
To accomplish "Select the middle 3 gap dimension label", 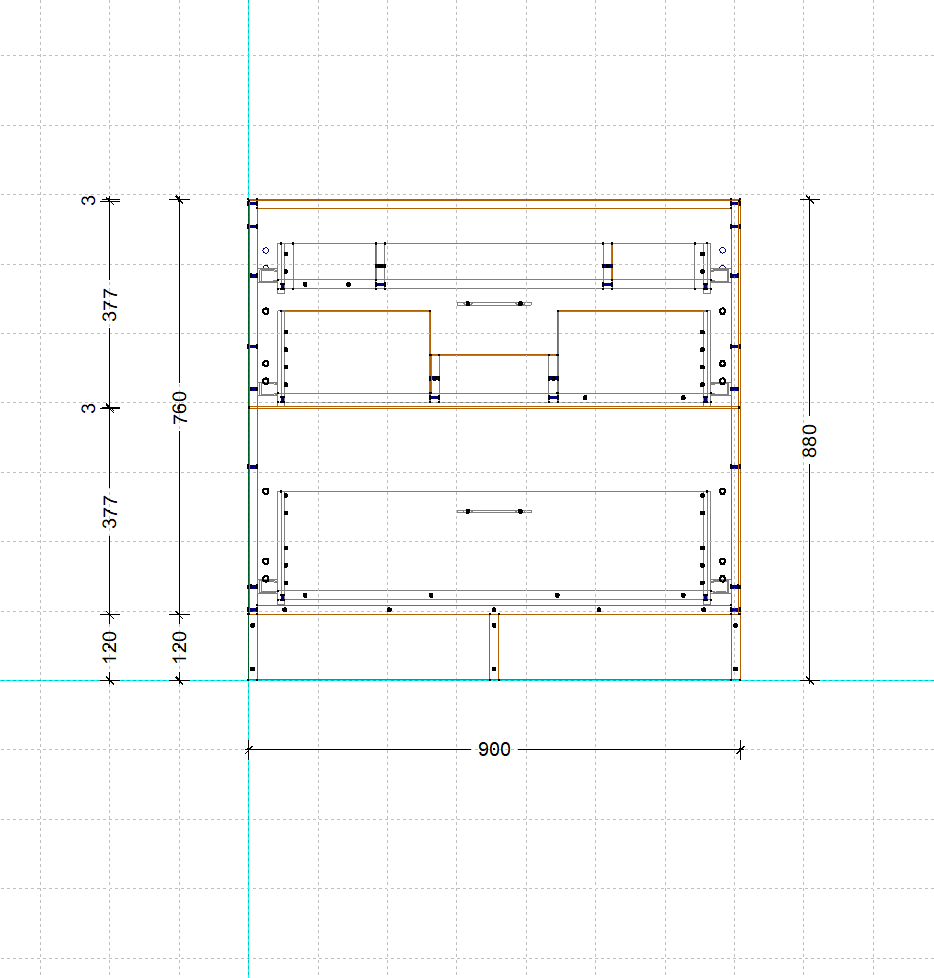I will (90, 408).
